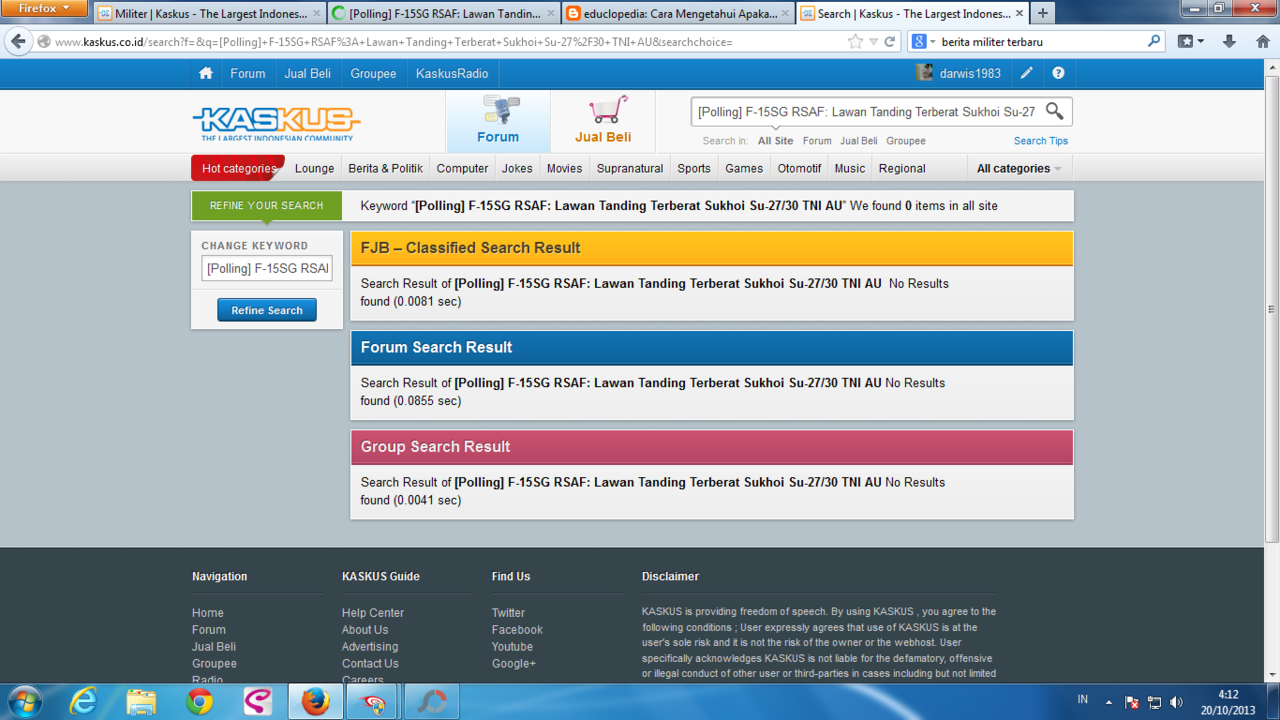Open network icon in system tray

click(1154, 702)
